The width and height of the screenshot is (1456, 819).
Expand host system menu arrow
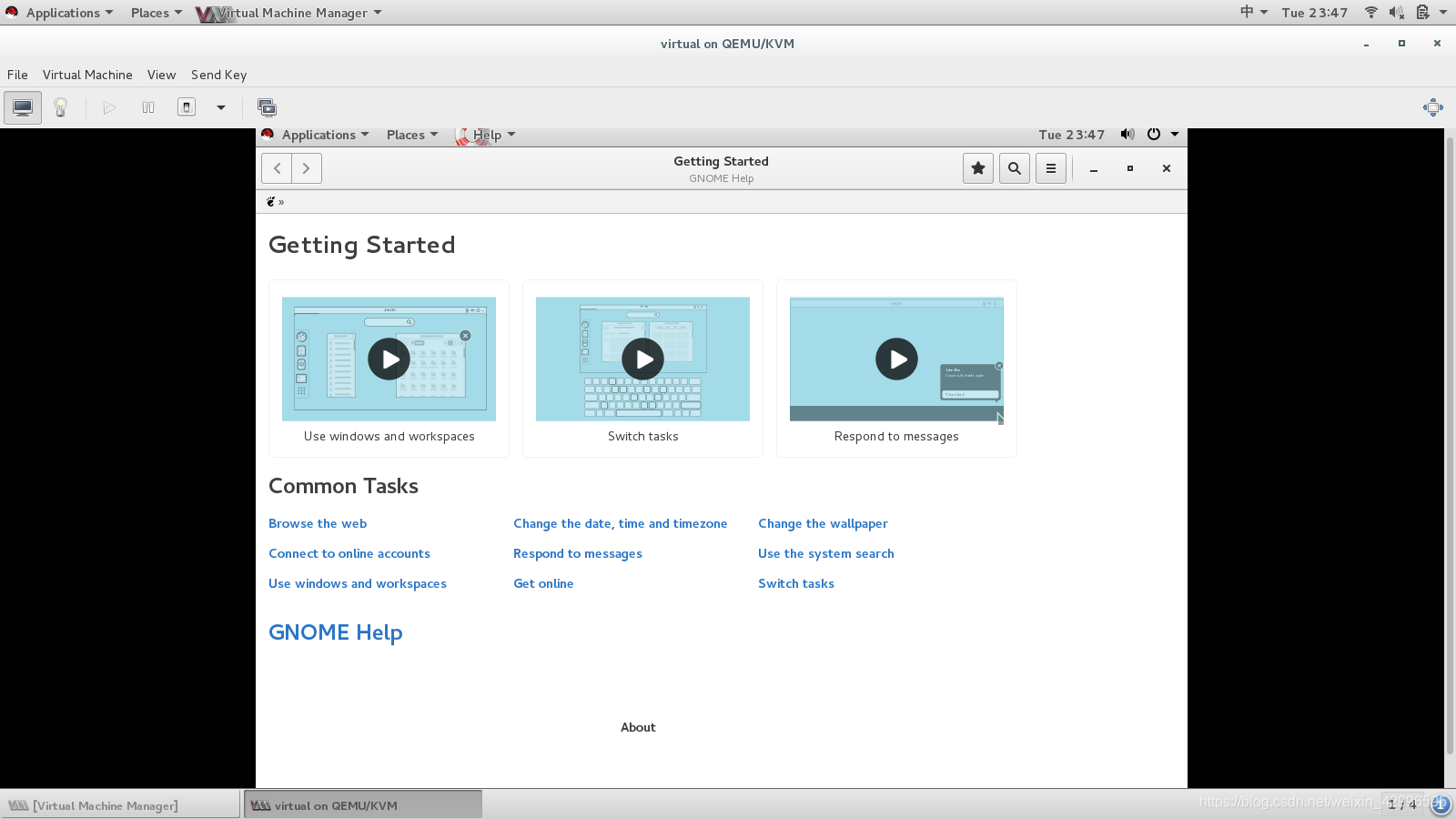click(1443, 12)
